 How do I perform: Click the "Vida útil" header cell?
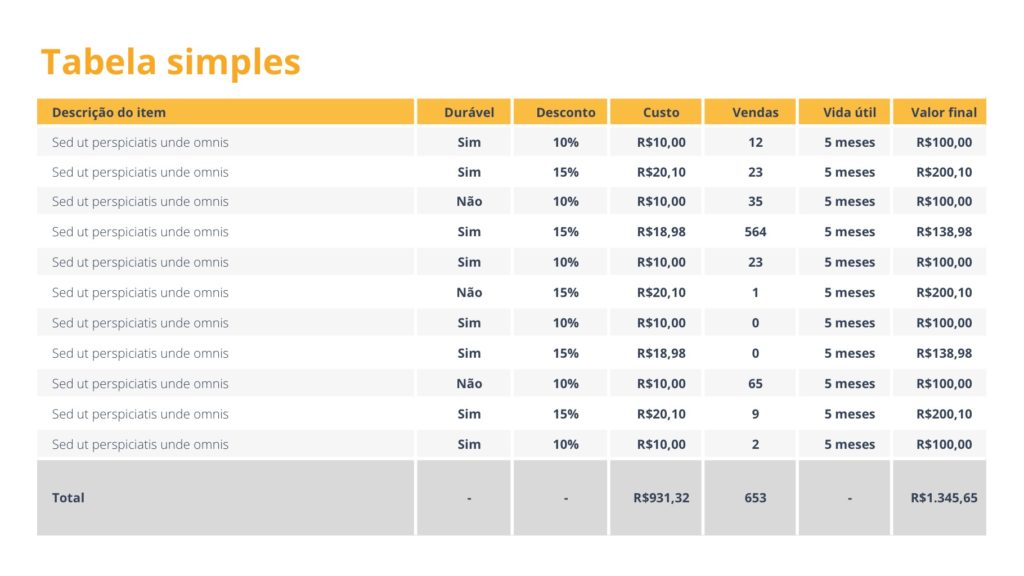click(x=849, y=112)
